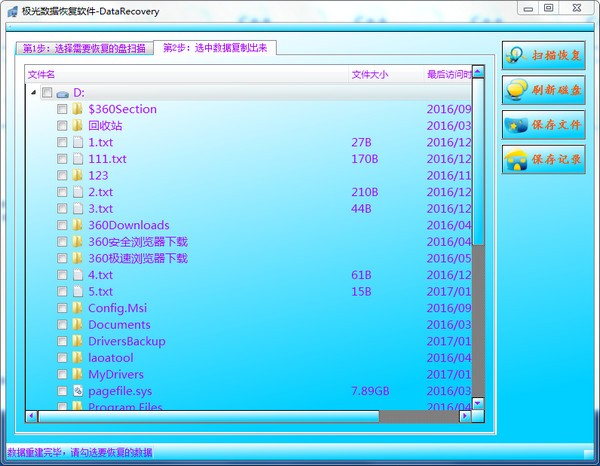Collapse the D: drive tree node
600x466 pixels.
32,93
